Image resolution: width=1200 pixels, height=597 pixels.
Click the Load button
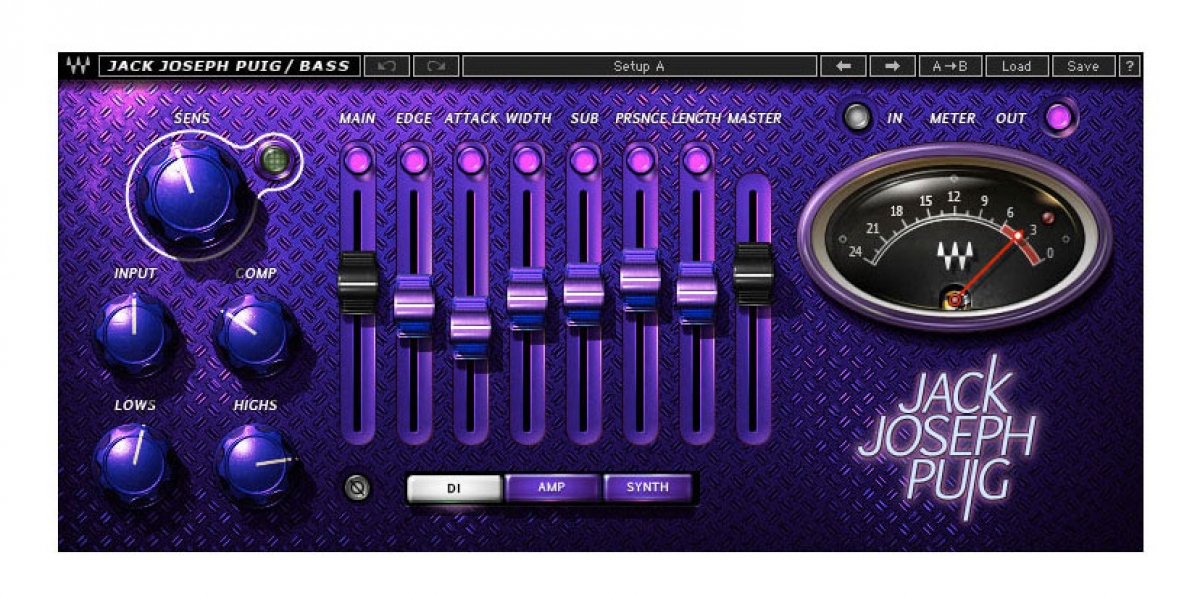[1016, 66]
